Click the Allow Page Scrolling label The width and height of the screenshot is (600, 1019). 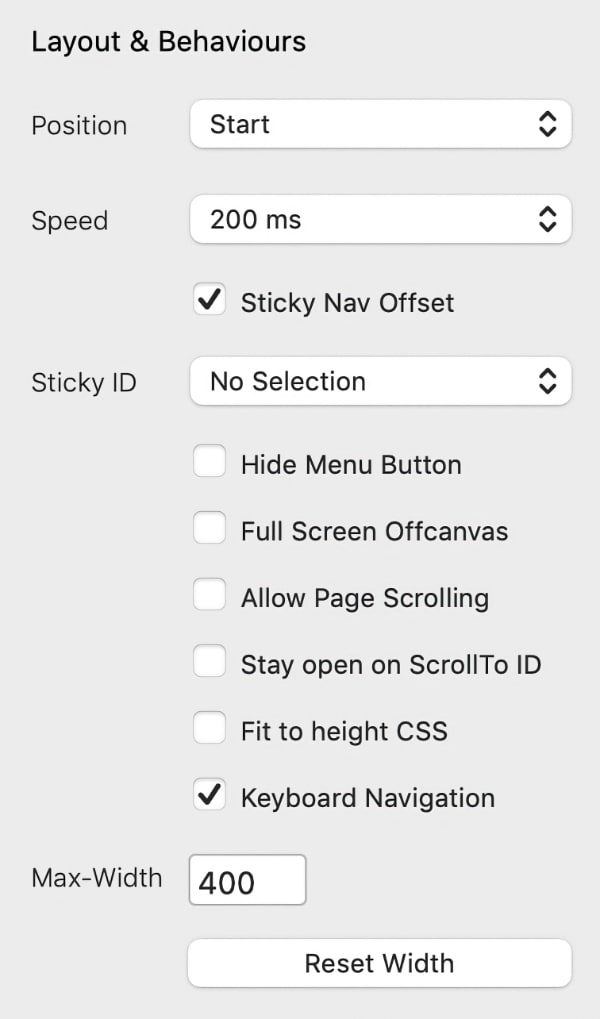tap(364, 598)
